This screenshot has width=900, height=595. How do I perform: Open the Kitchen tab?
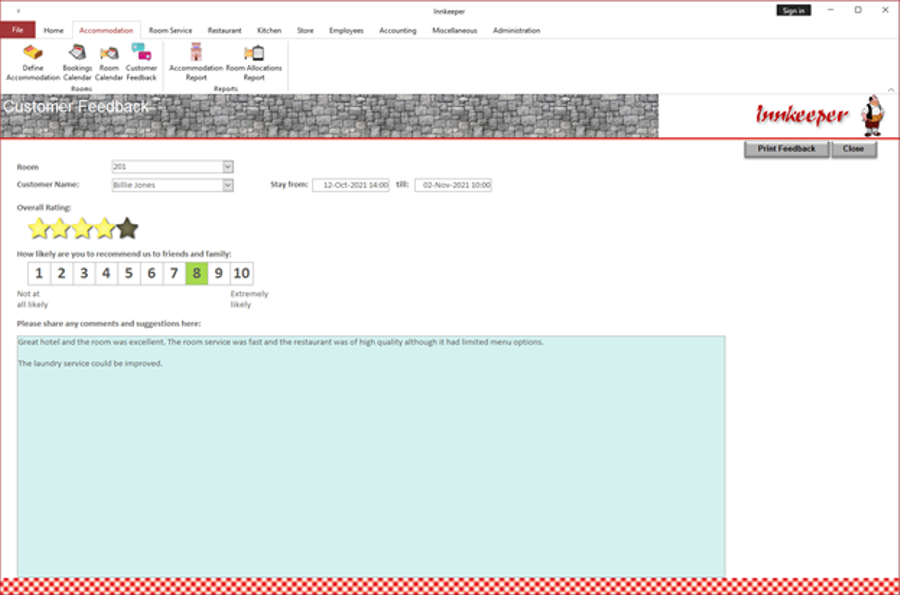click(269, 30)
